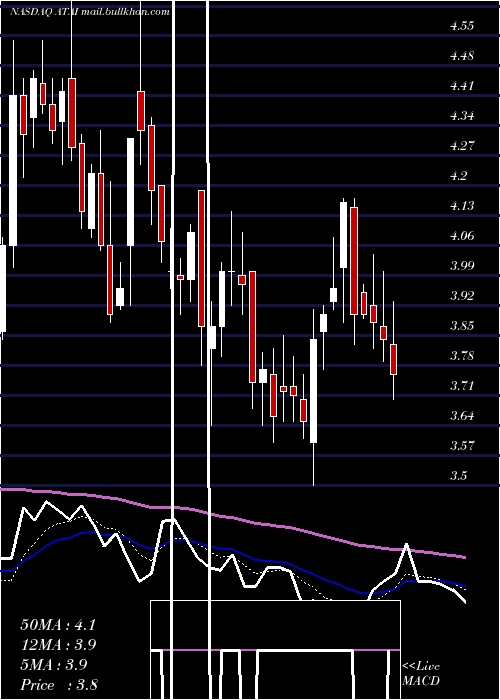Click the 3.57 price axis label
Screen dimensions: 500x700
(x=462, y=446)
